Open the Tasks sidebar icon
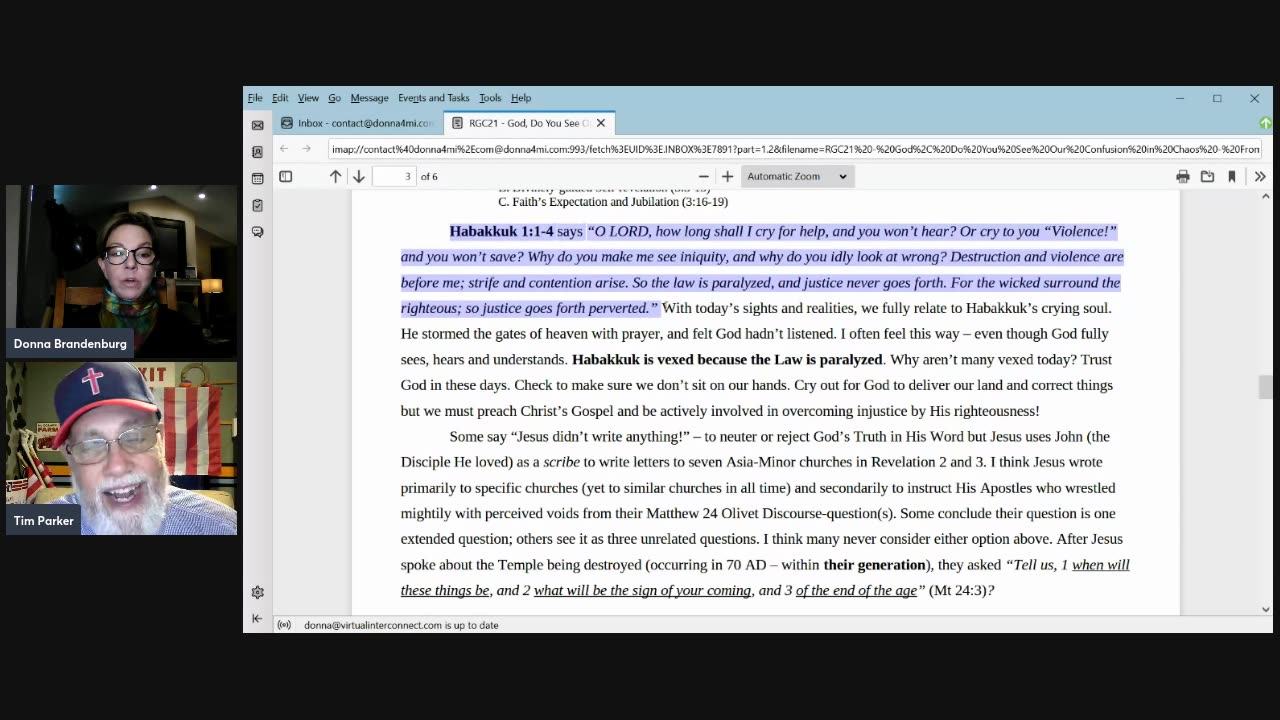 (x=257, y=205)
